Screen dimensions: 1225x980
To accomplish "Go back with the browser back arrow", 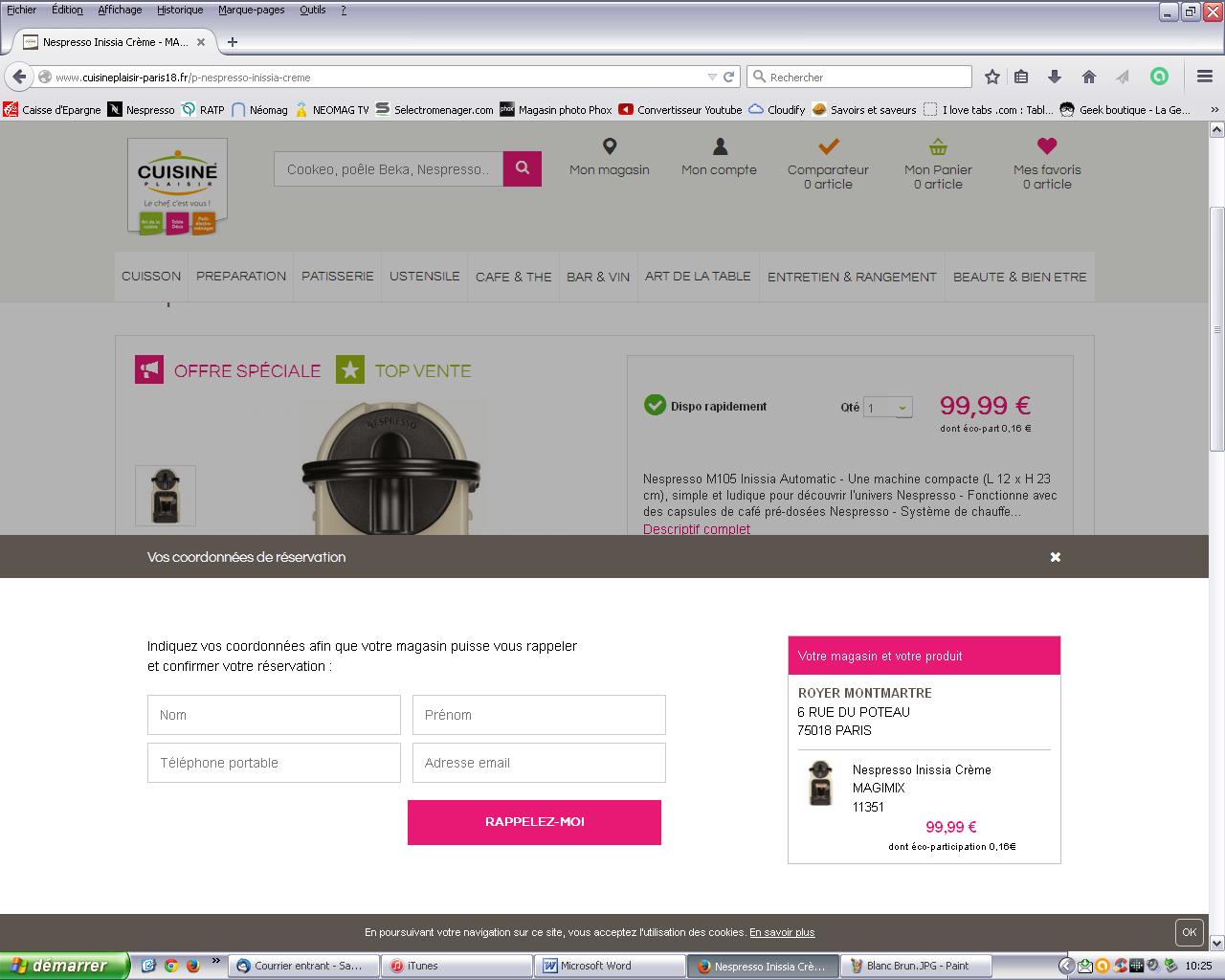I will point(18,77).
